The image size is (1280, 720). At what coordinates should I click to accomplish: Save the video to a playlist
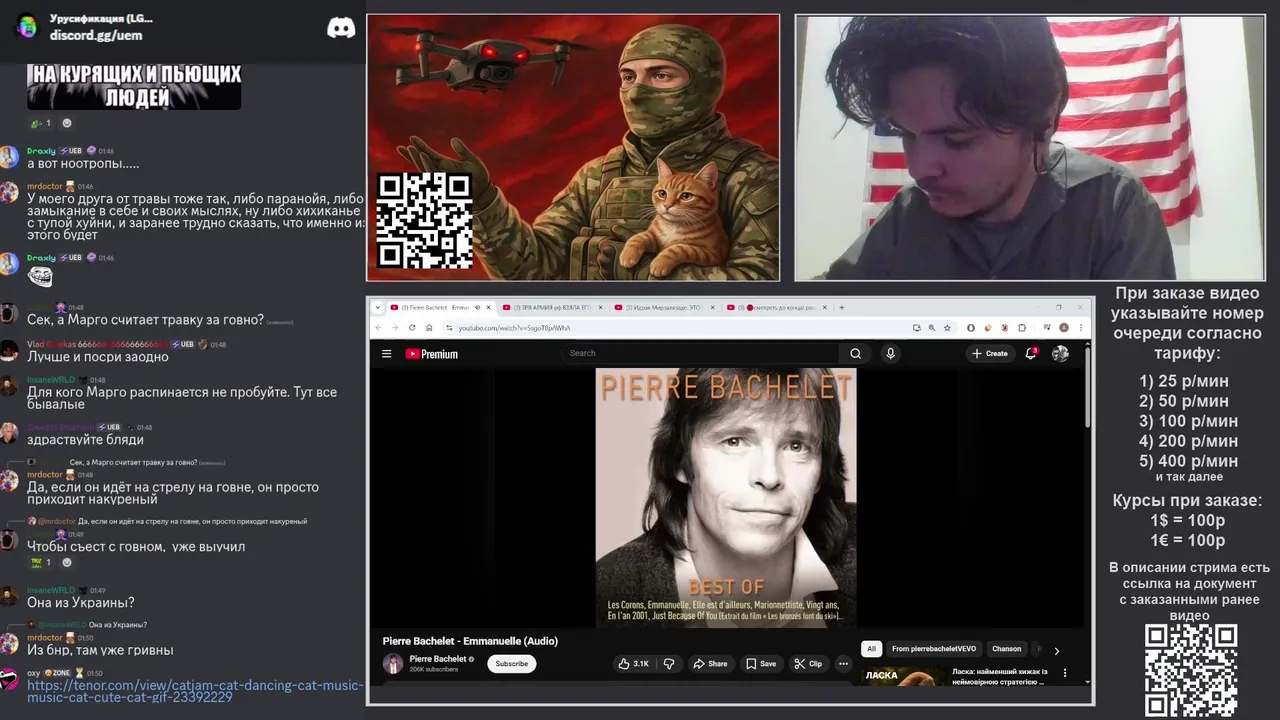click(760, 663)
